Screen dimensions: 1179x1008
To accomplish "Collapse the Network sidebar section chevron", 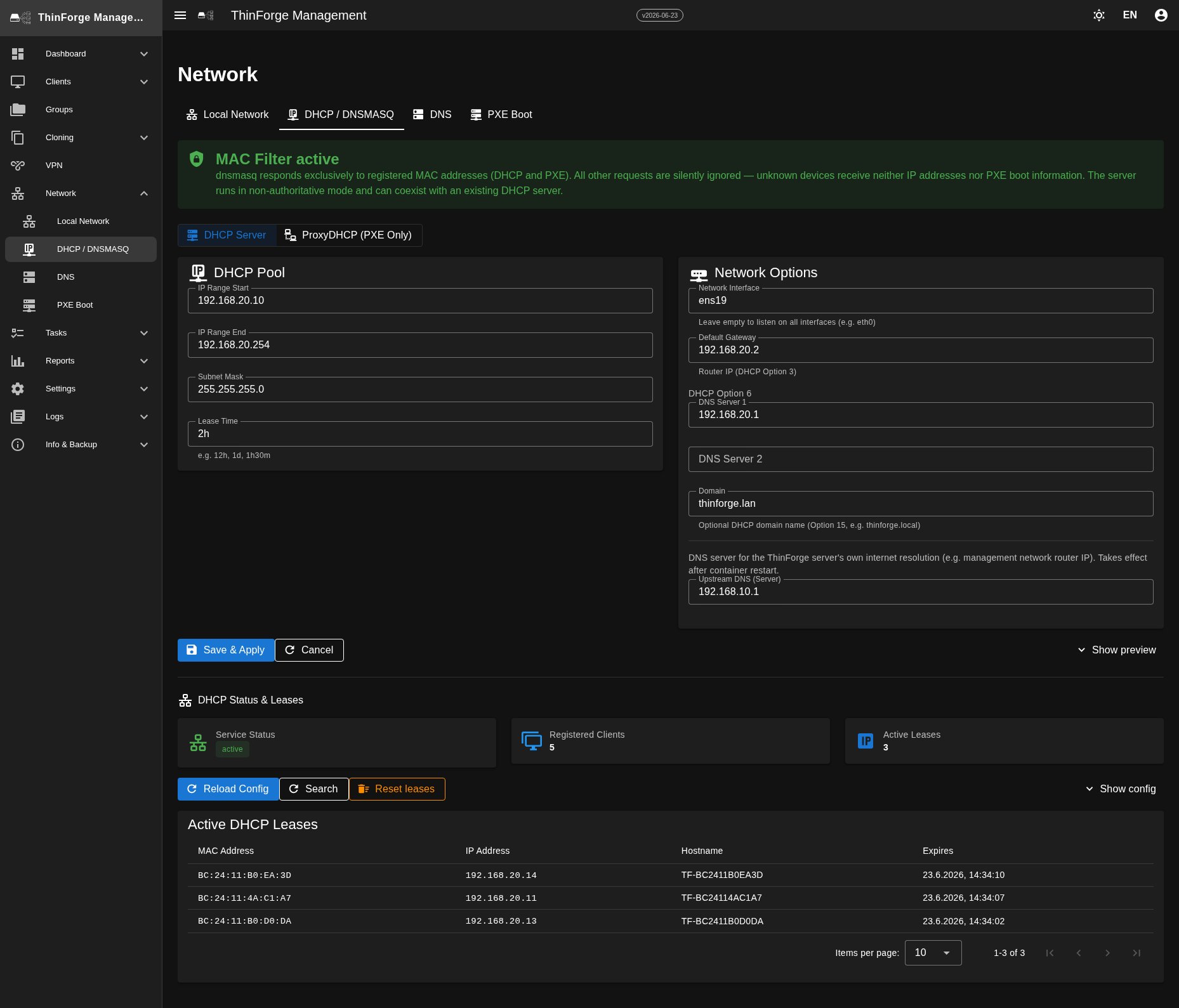I will (x=144, y=193).
